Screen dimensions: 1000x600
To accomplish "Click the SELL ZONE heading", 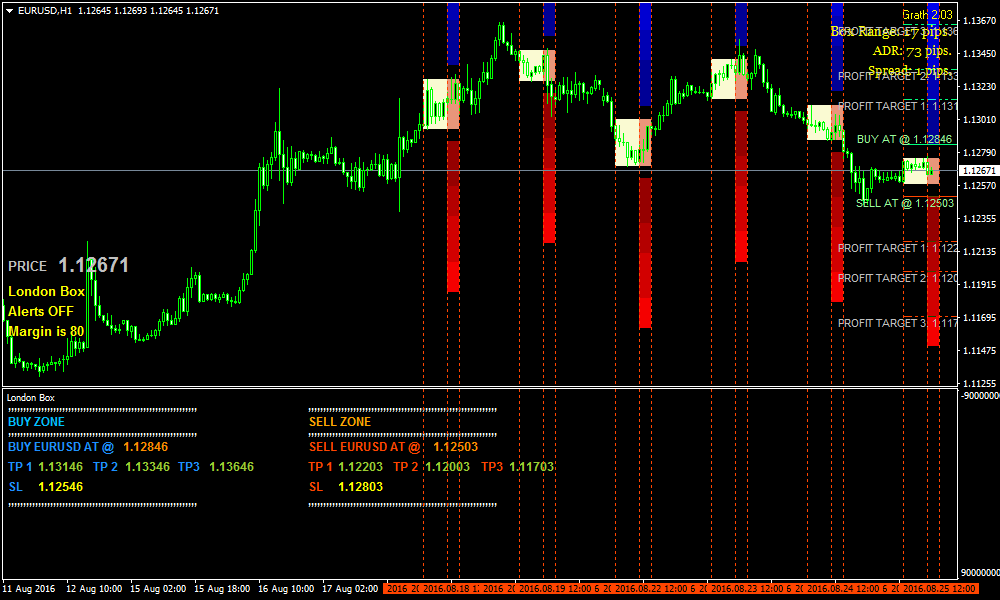I will [340, 422].
